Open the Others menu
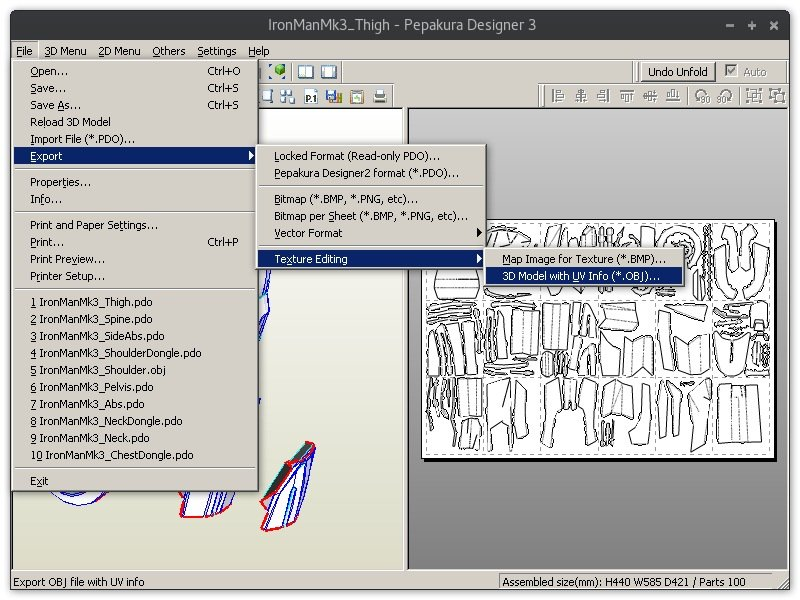 (x=169, y=51)
